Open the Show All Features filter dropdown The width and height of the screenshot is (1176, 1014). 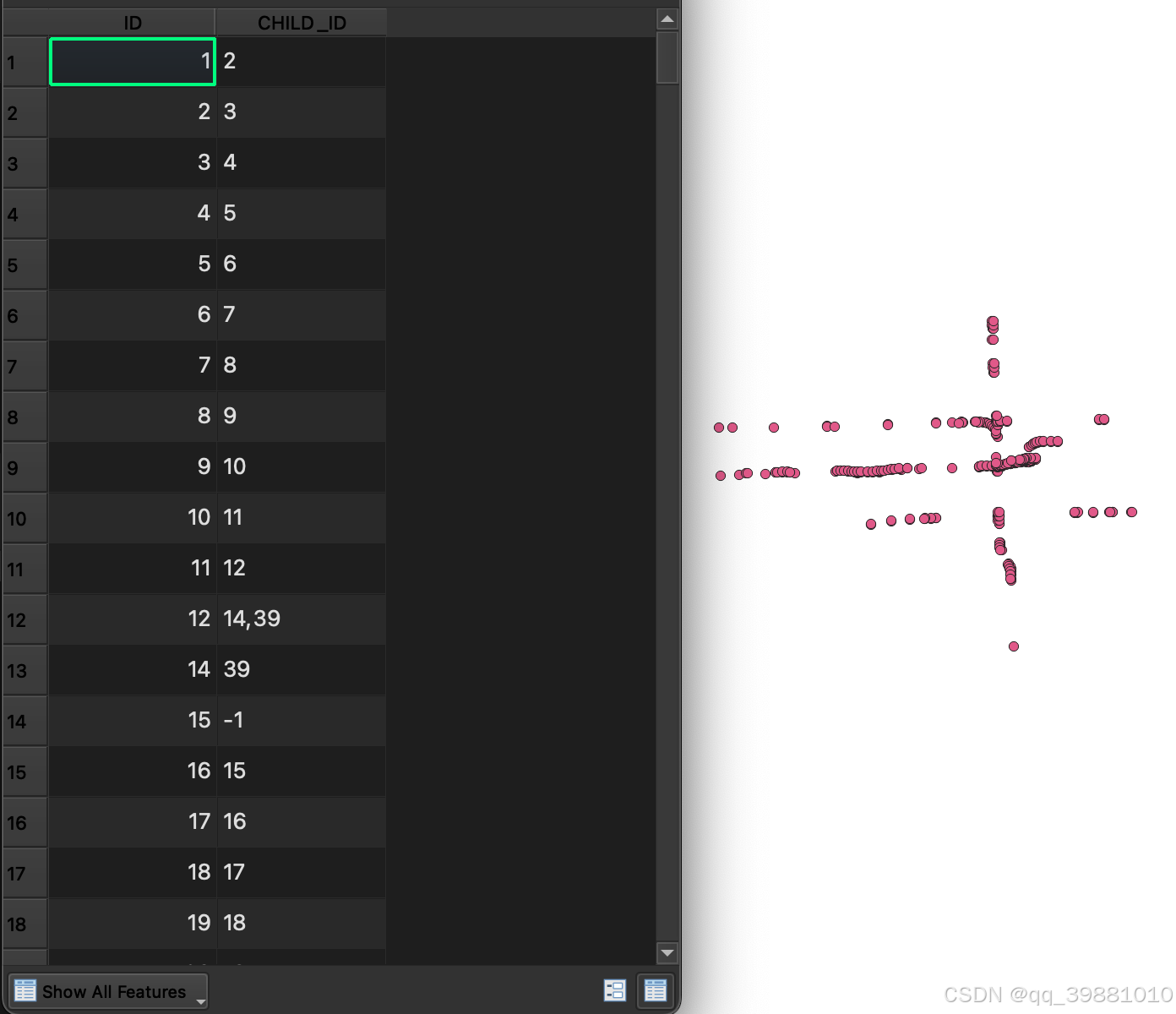(x=108, y=991)
